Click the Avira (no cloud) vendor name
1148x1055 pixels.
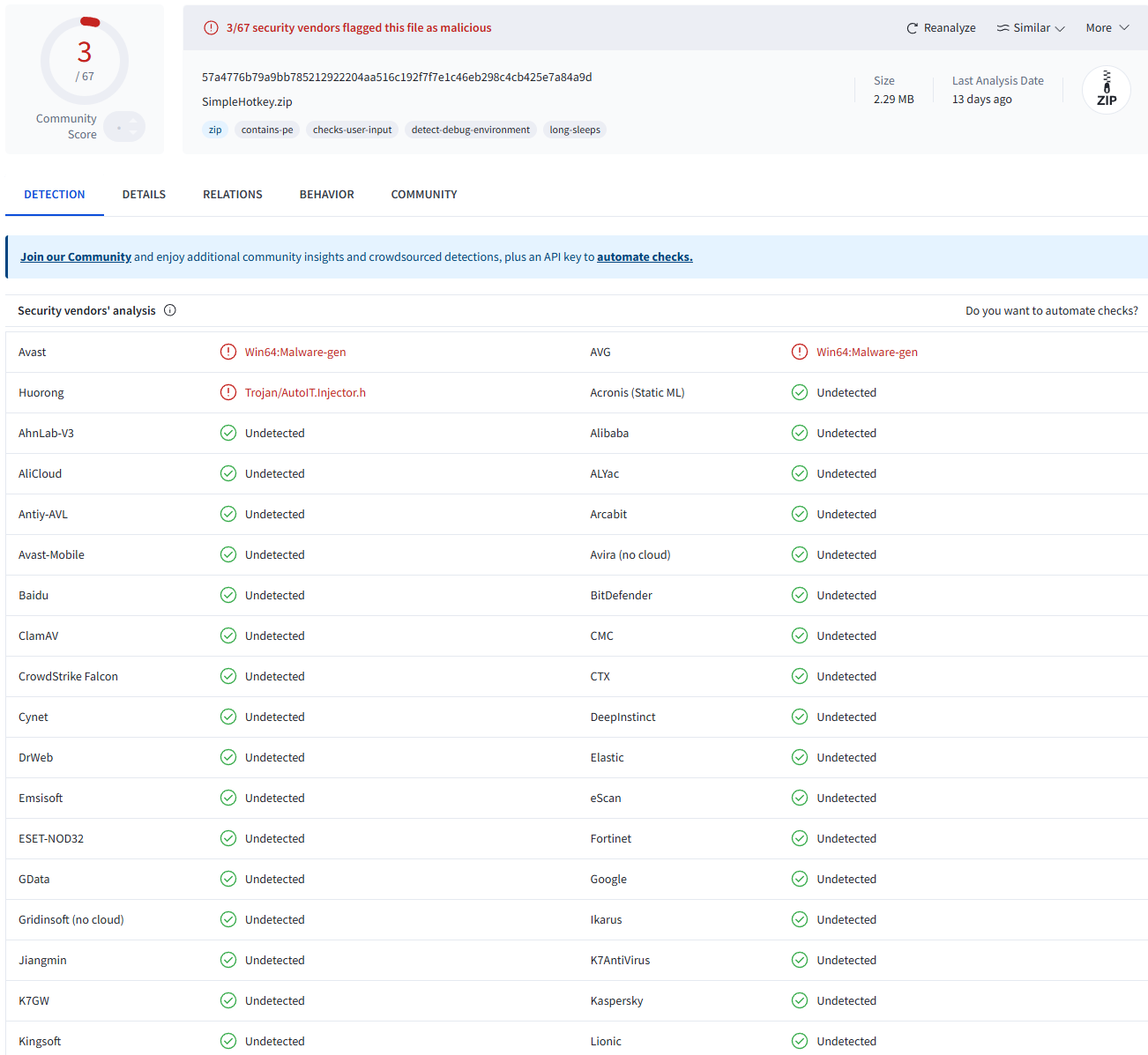(630, 554)
